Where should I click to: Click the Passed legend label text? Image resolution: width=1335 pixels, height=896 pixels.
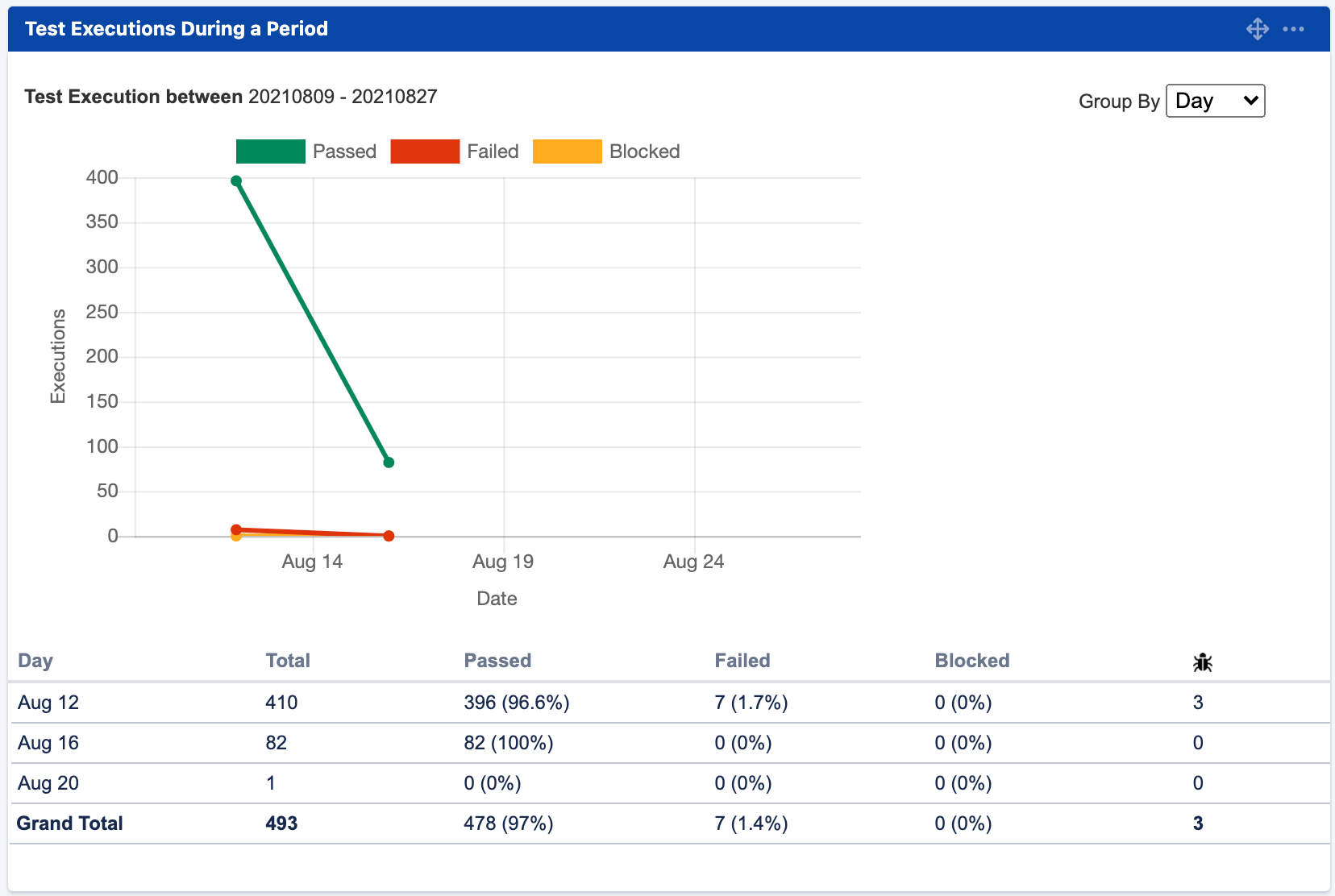[x=344, y=151]
